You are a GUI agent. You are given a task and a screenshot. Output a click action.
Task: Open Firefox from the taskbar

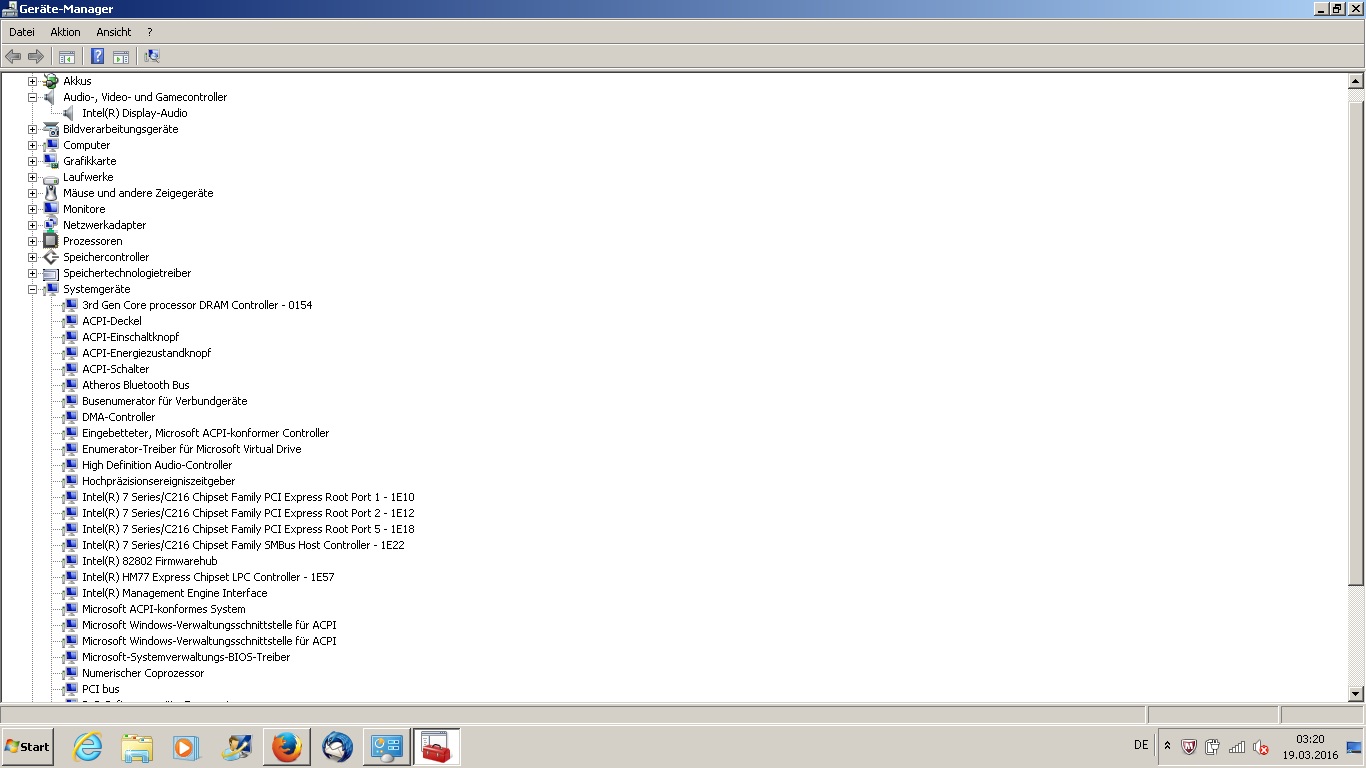click(x=287, y=747)
